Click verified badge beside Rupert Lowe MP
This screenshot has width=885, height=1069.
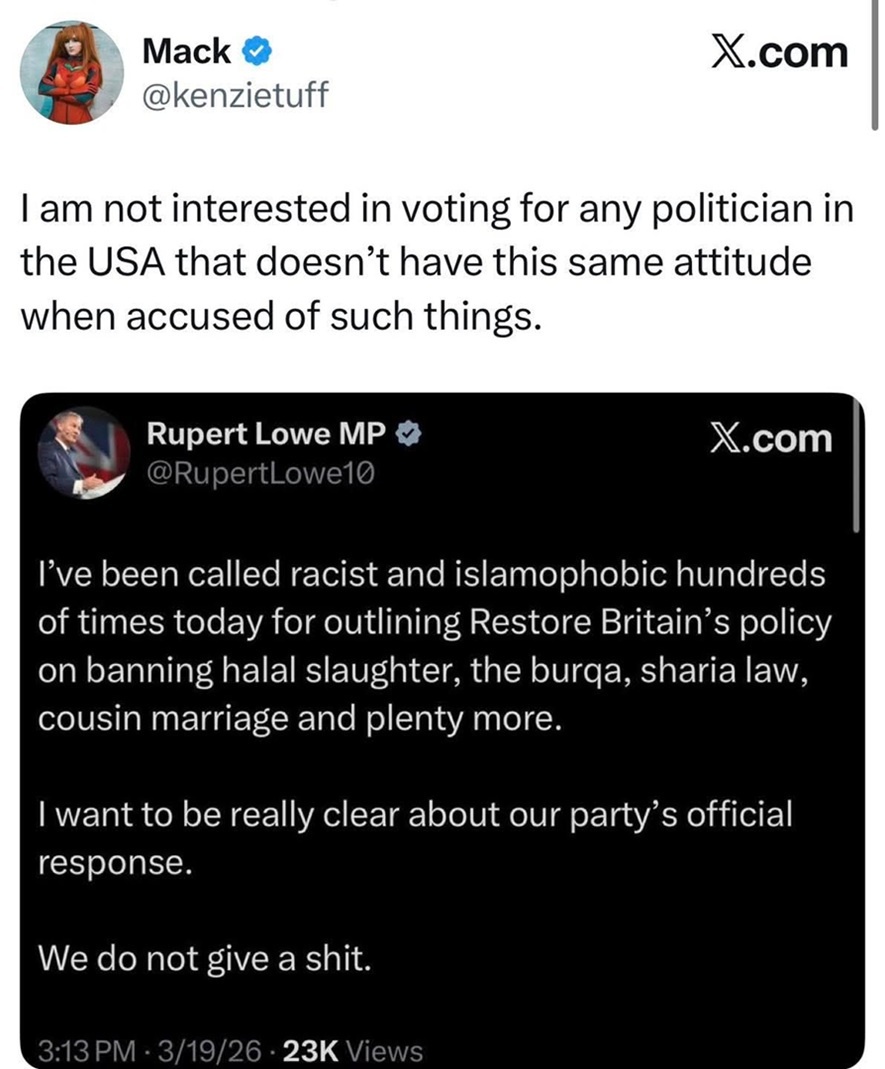point(410,433)
